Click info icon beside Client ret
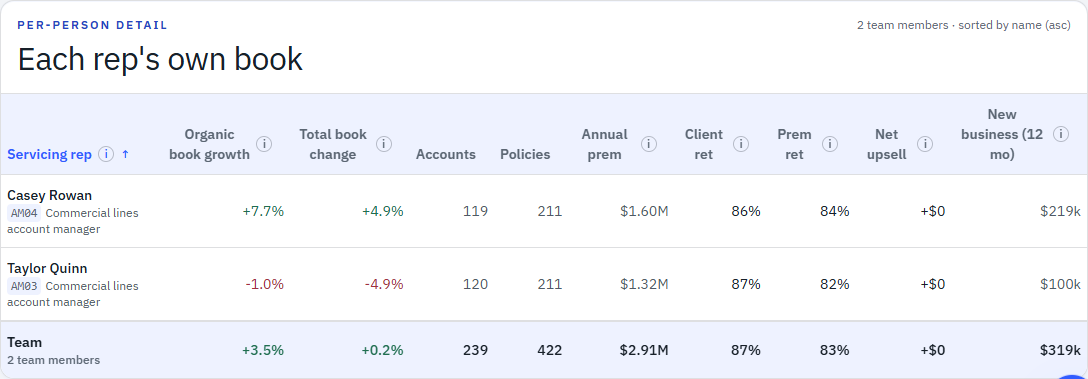The width and height of the screenshot is (1088, 379). click(x=741, y=144)
